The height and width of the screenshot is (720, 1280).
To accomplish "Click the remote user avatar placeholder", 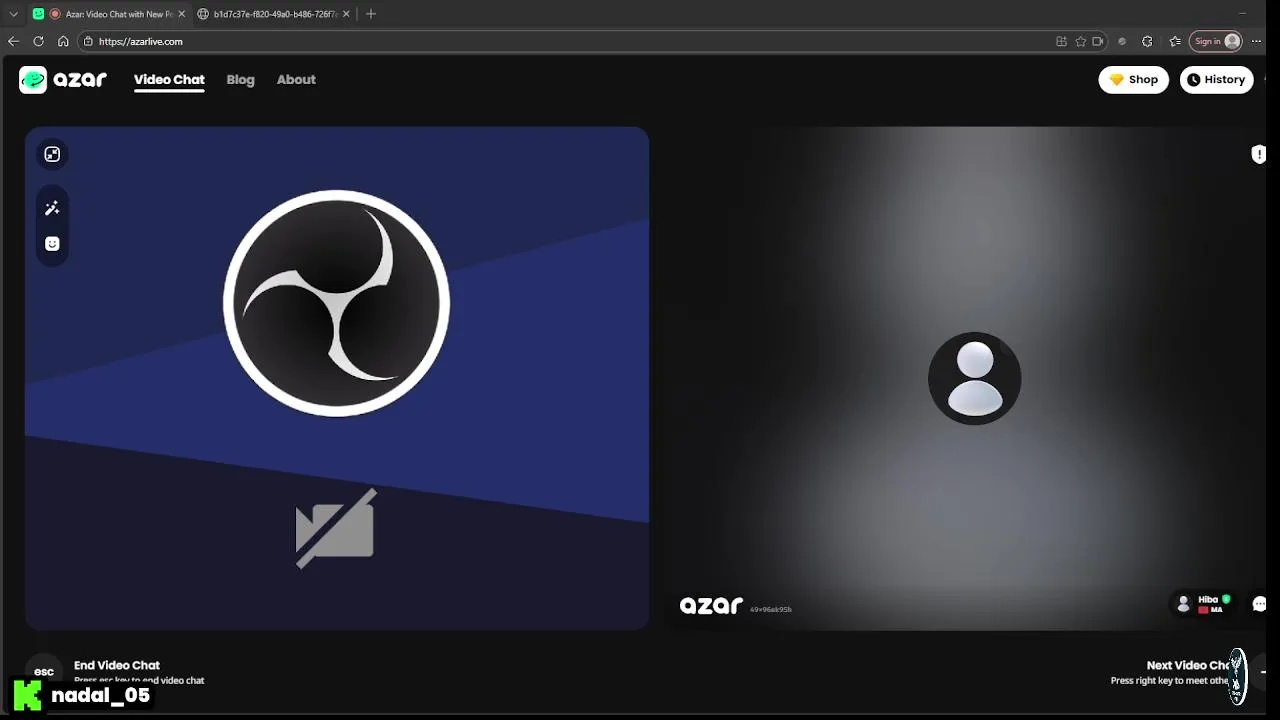I will (x=975, y=378).
